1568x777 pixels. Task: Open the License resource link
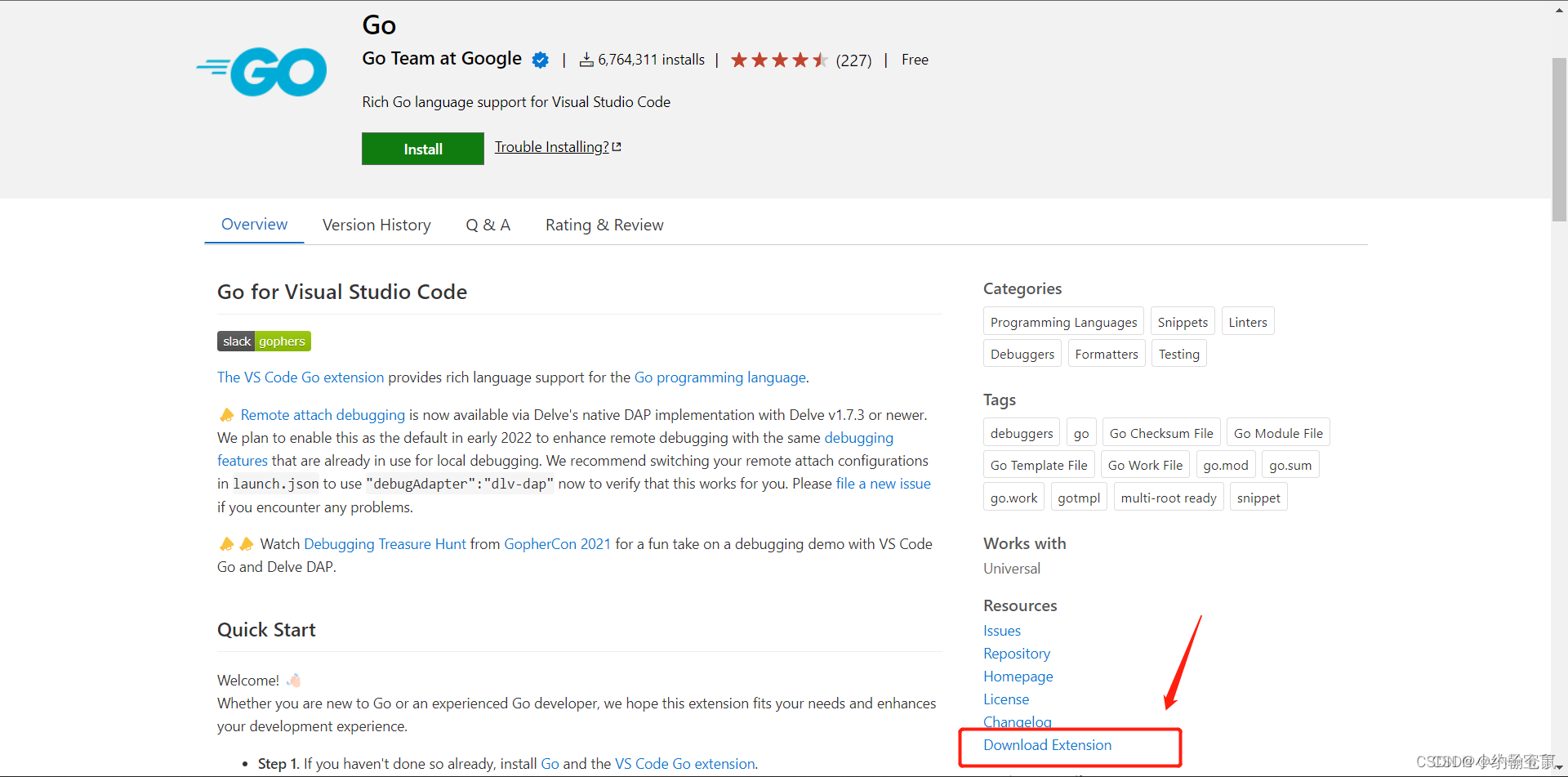coord(1006,699)
